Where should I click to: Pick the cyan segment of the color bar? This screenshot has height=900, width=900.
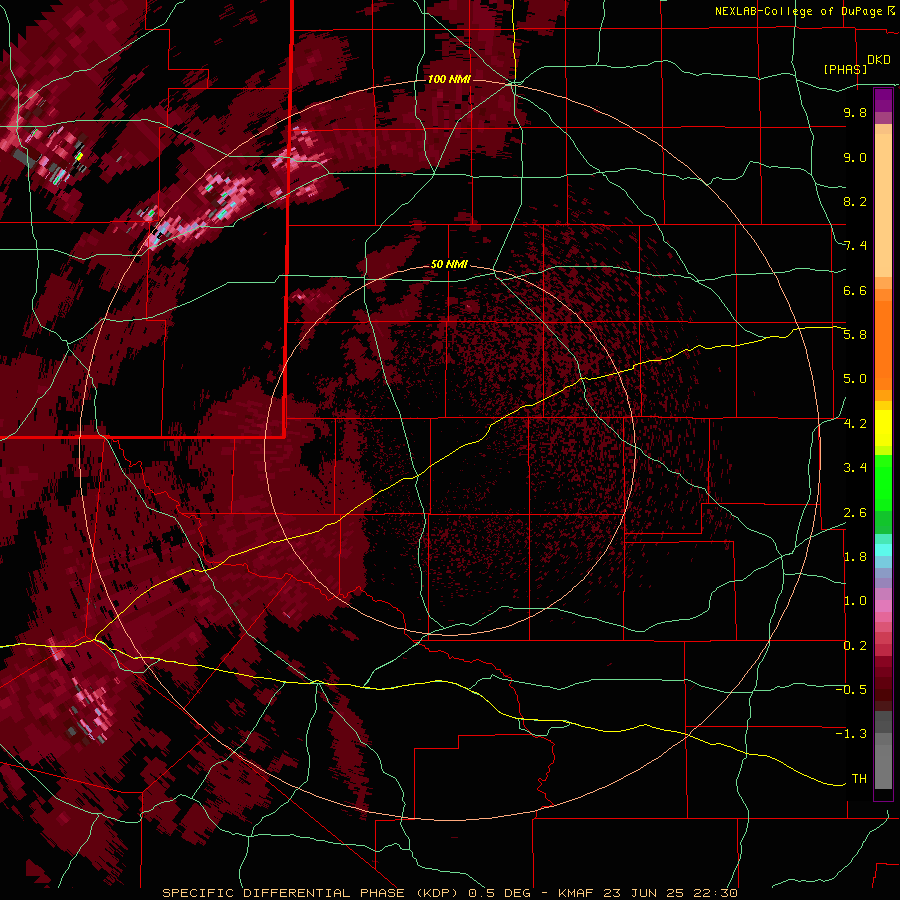pos(883,550)
